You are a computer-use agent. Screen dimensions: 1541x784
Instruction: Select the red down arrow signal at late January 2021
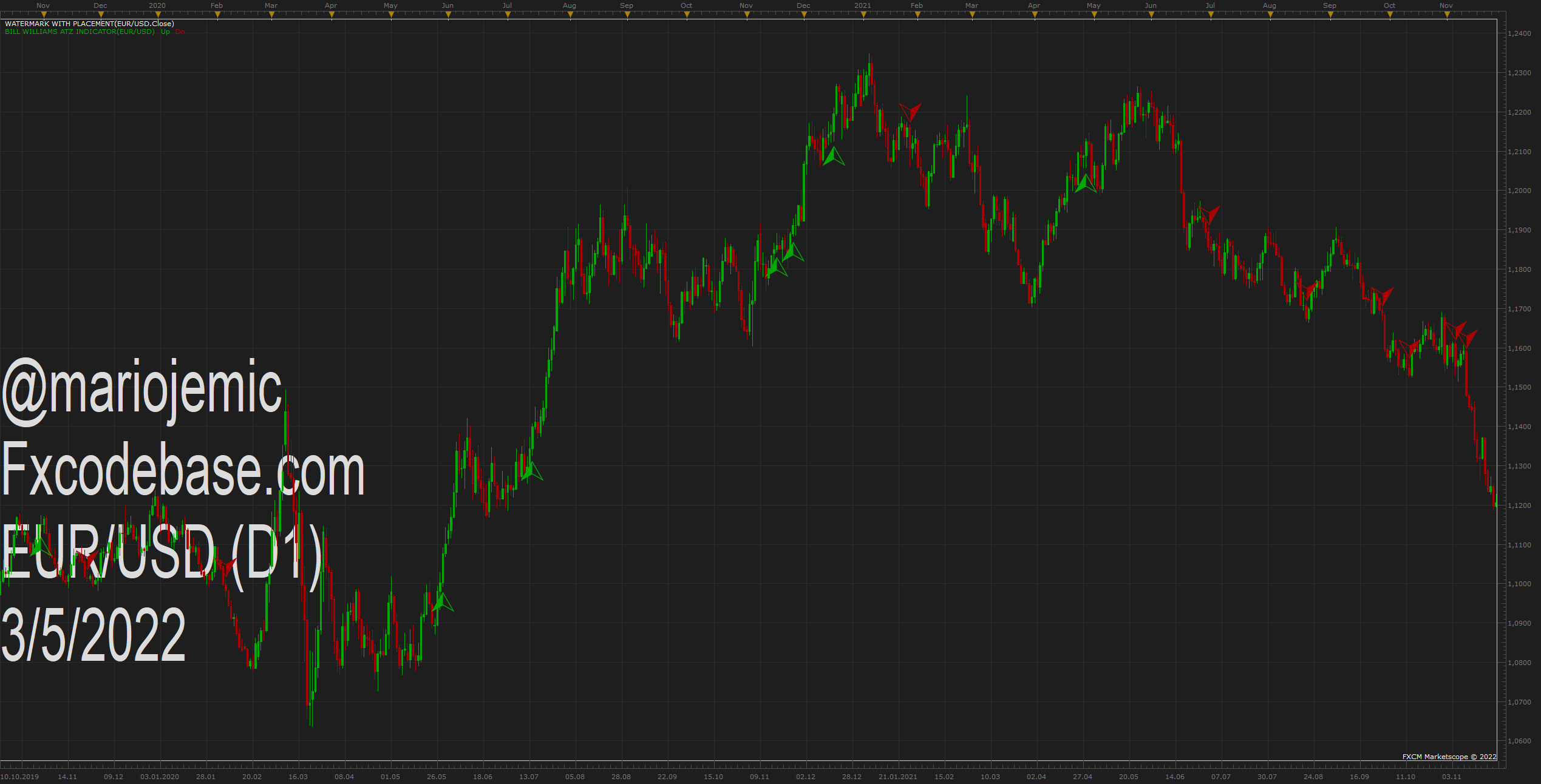910,112
